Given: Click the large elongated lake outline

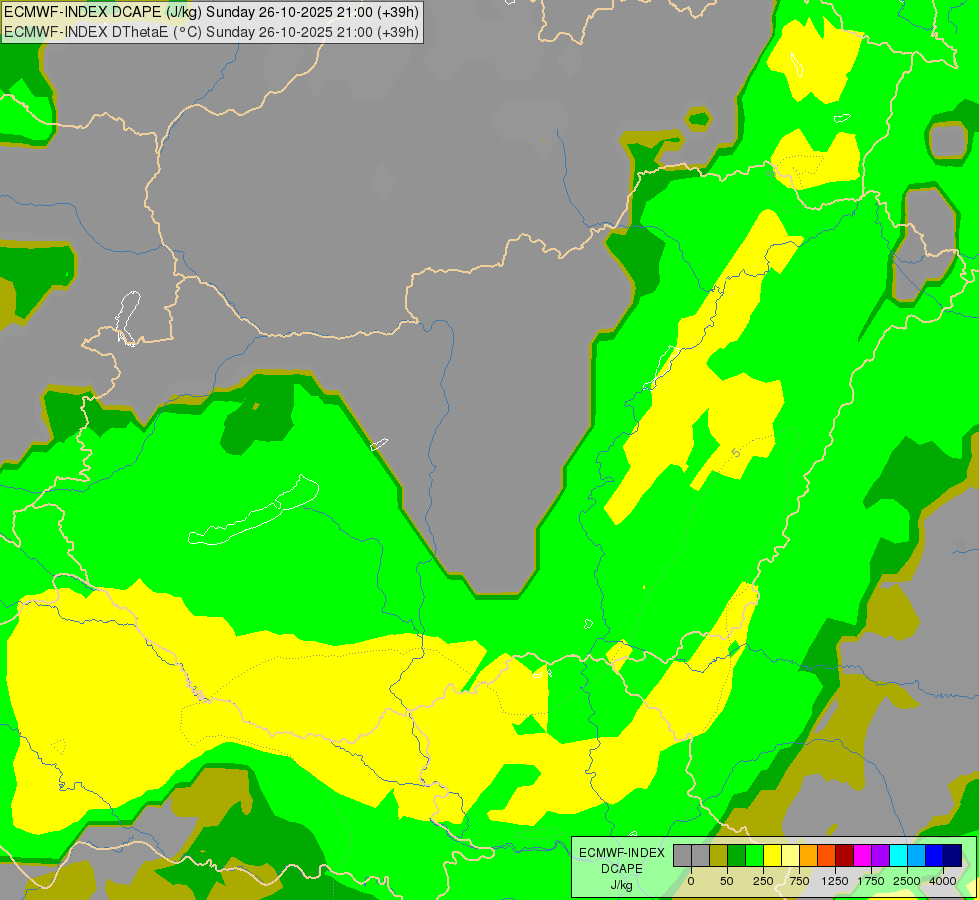Looking at the screenshot, I should tap(254, 510).
